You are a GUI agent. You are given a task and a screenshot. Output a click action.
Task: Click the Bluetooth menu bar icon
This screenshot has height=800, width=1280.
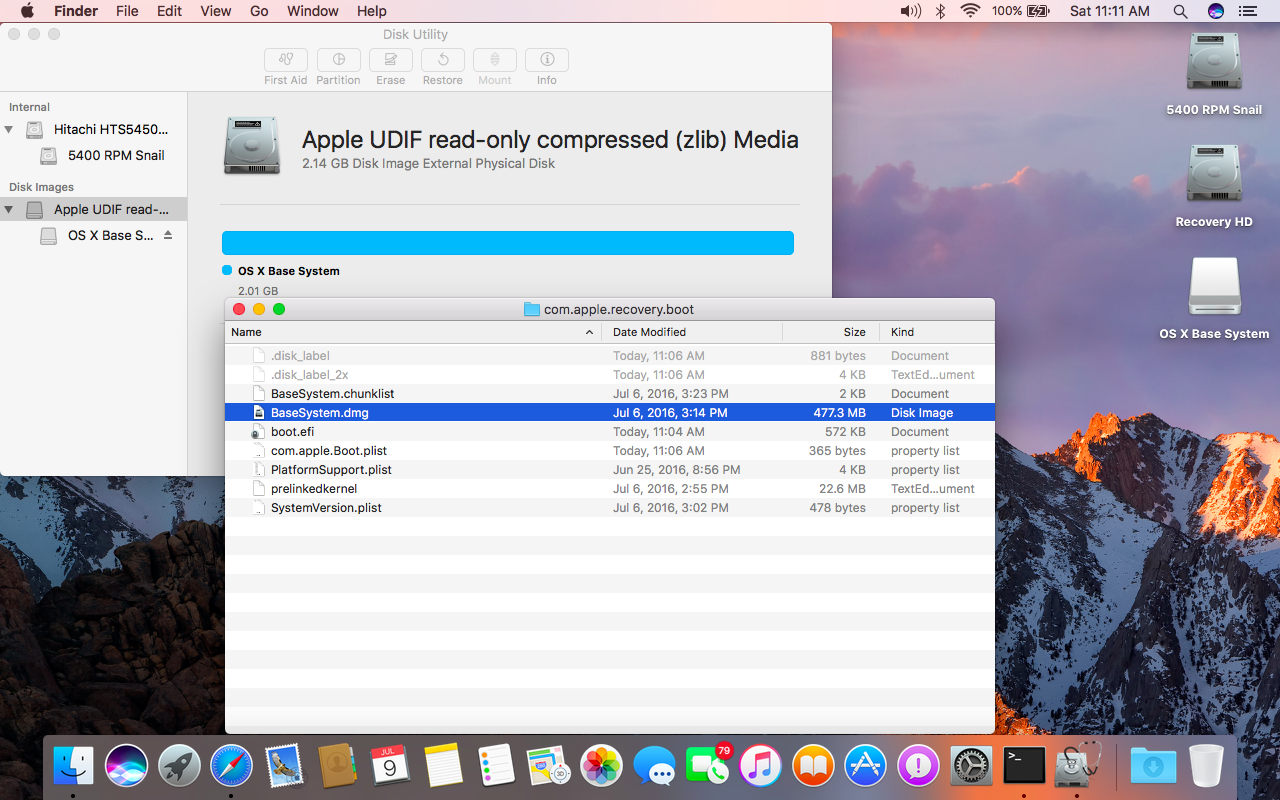tap(940, 11)
